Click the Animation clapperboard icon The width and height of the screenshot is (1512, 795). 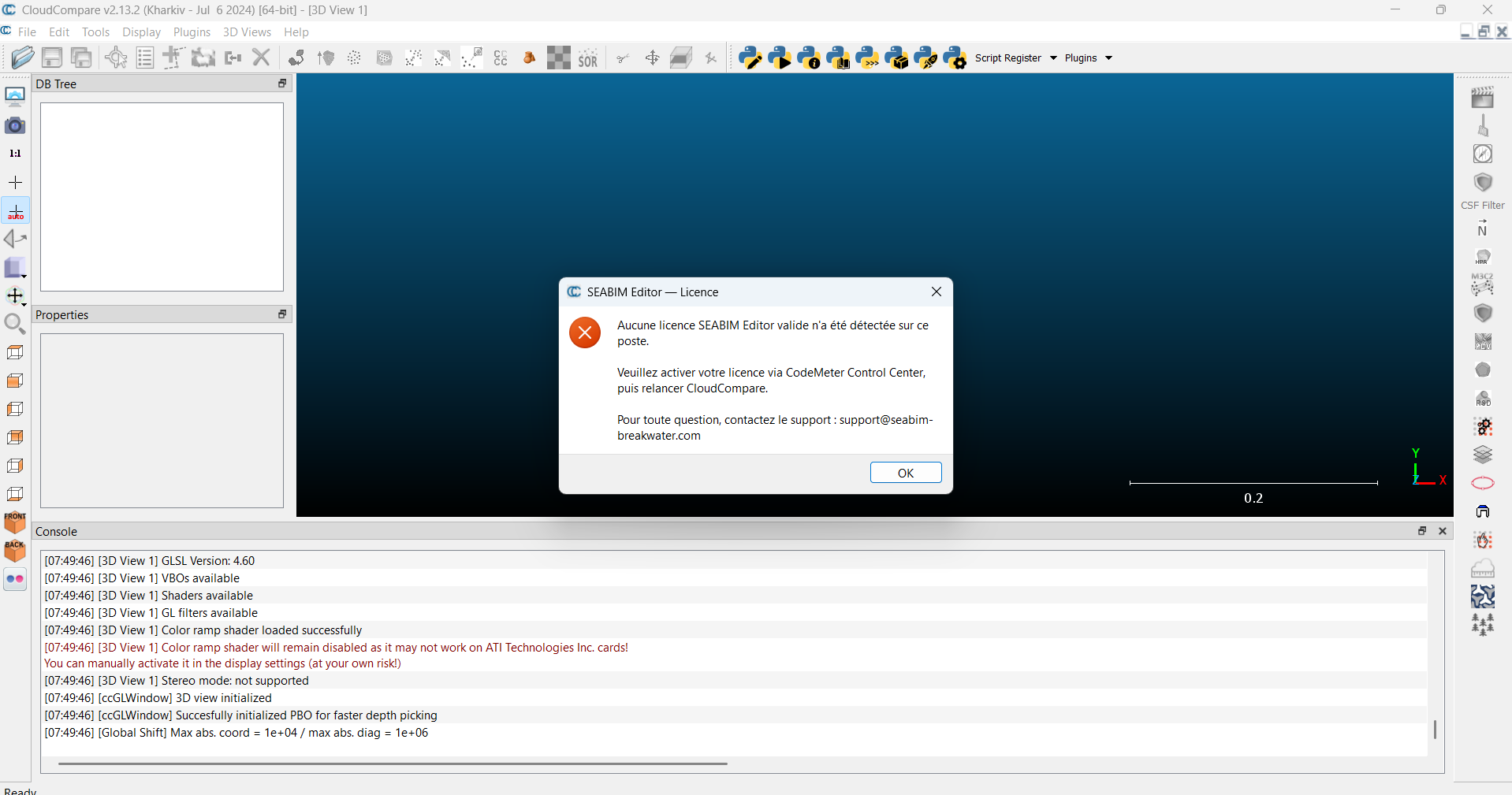pyautogui.click(x=1483, y=97)
